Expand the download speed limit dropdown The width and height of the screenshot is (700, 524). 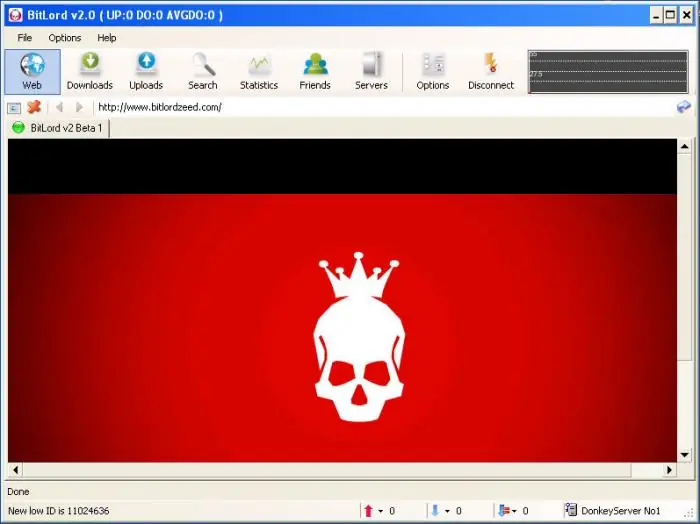447,511
